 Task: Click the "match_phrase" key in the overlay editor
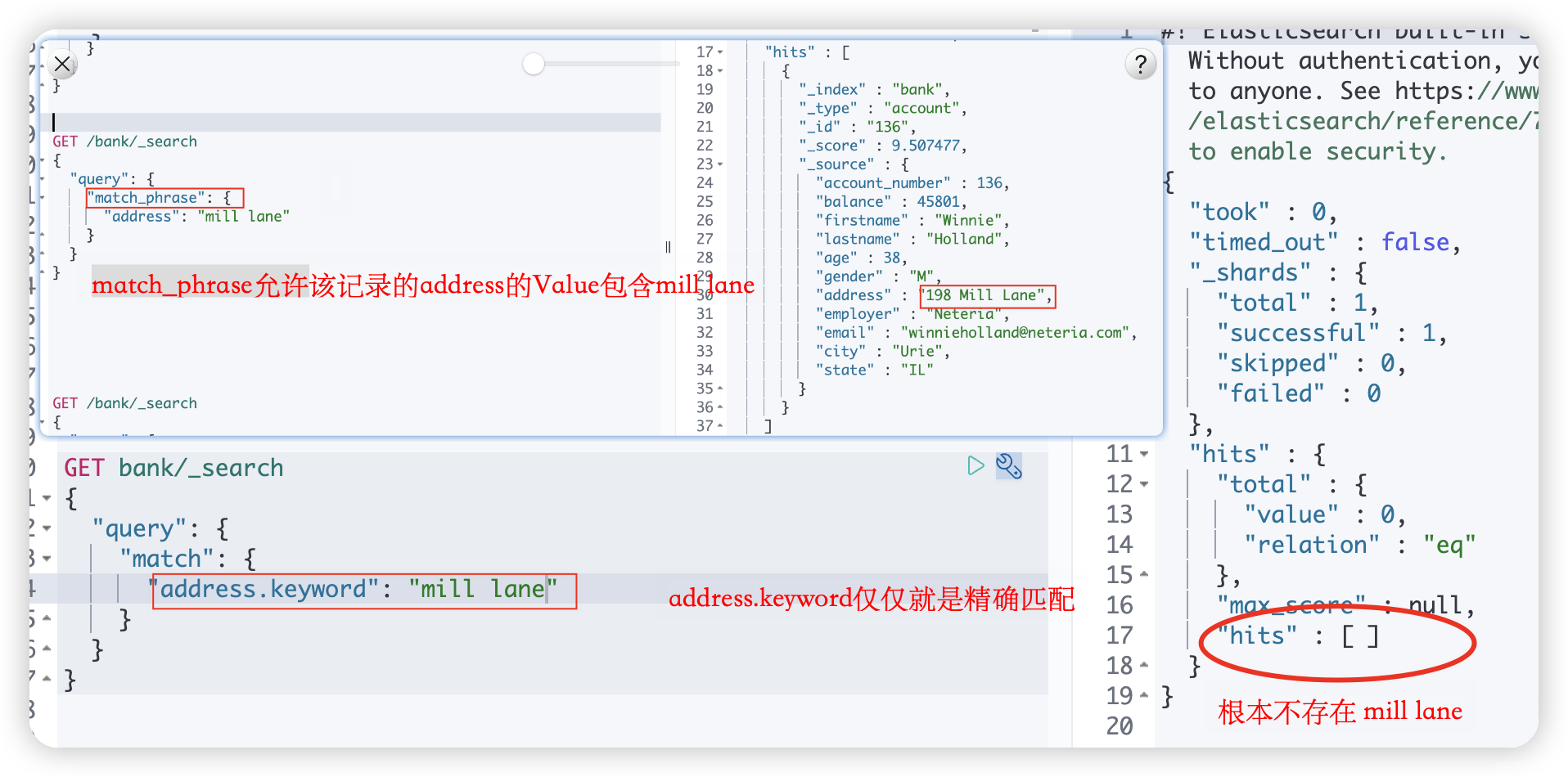[x=146, y=198]
